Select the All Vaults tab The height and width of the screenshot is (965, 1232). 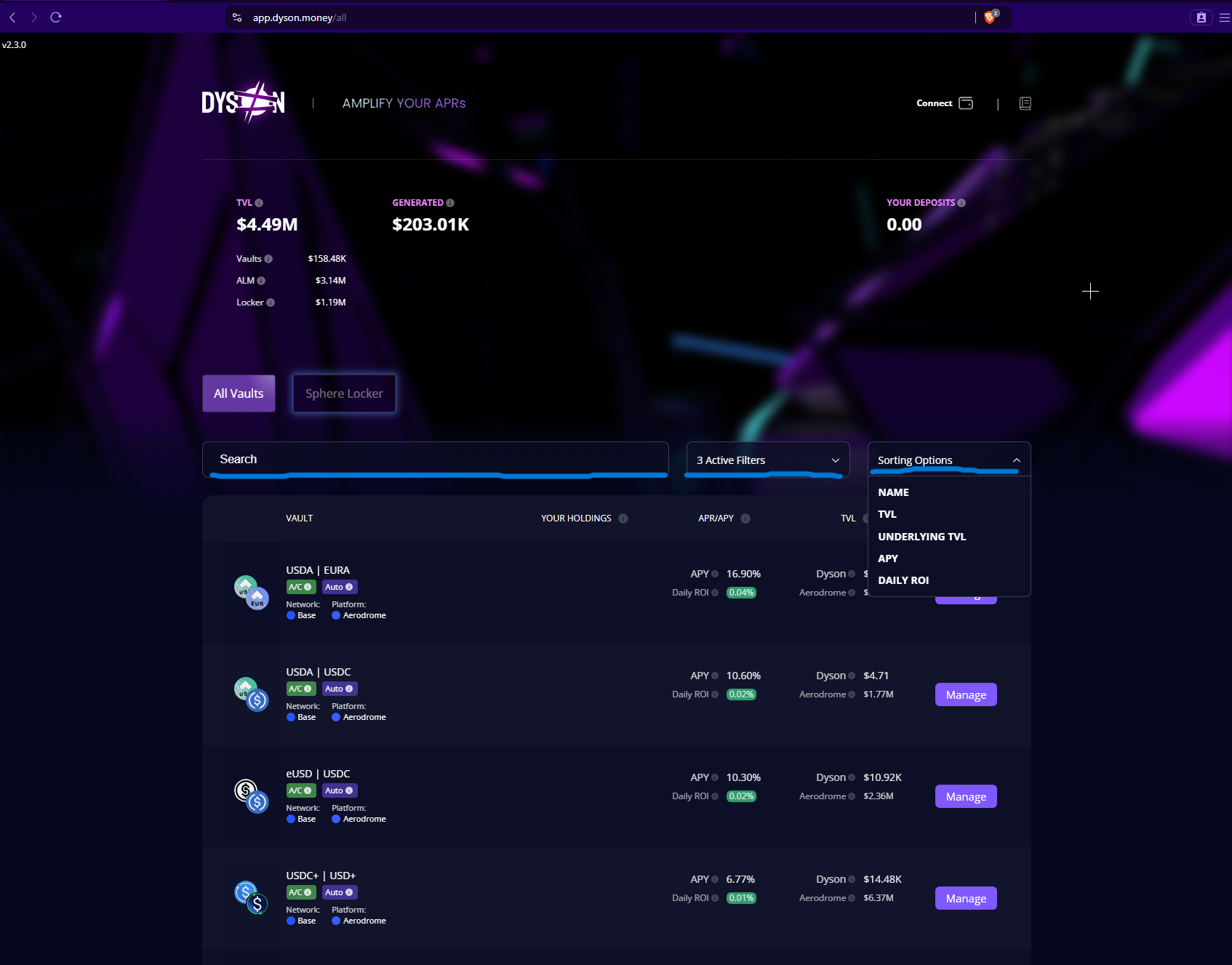239,393
